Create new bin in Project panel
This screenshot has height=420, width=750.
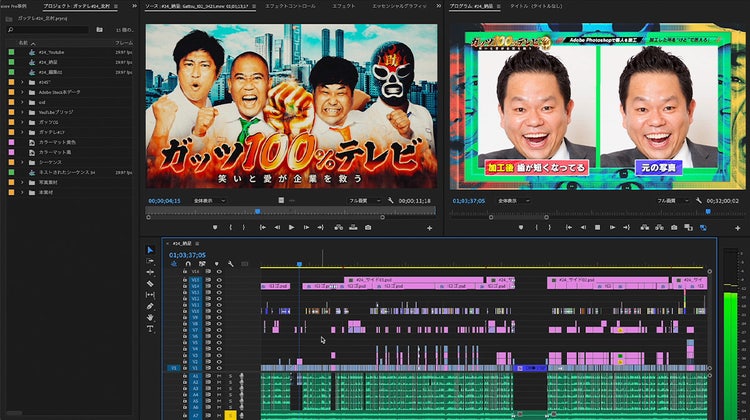click(99, 30)
